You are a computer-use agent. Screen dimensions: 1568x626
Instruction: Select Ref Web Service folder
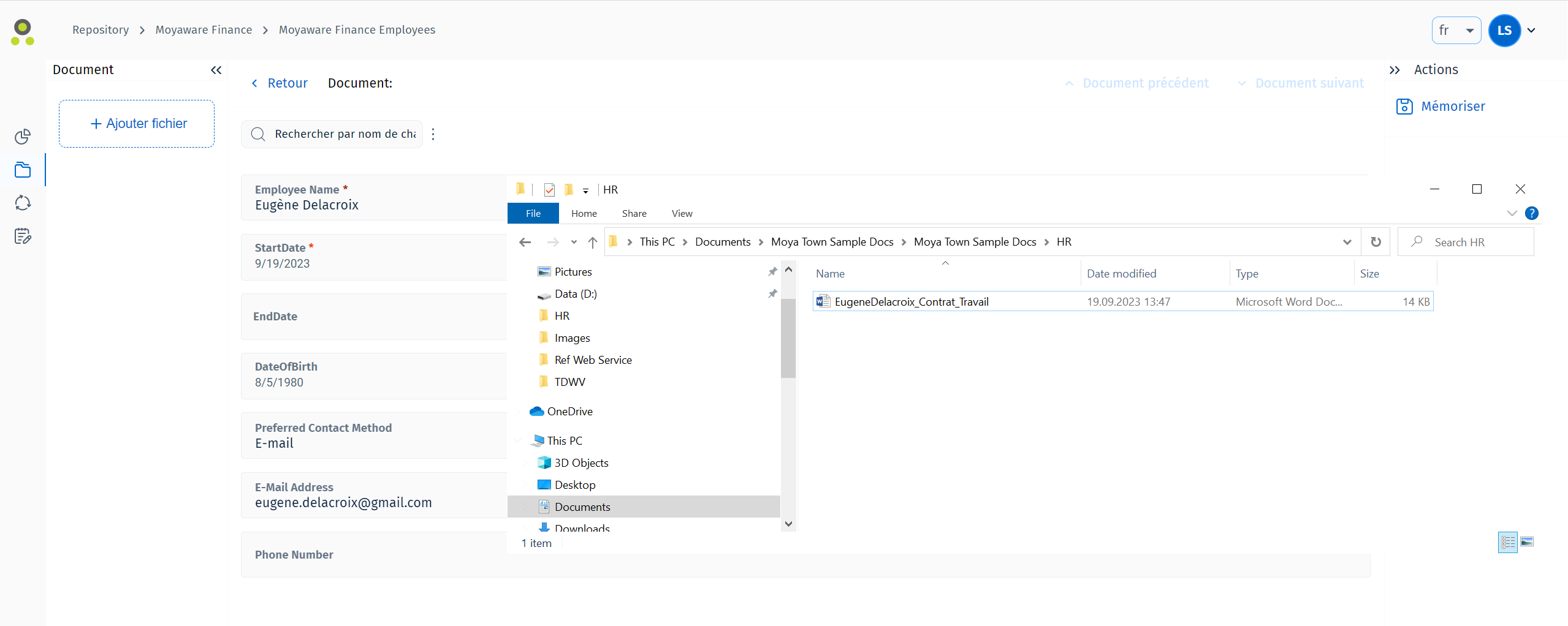click(585, 360)
